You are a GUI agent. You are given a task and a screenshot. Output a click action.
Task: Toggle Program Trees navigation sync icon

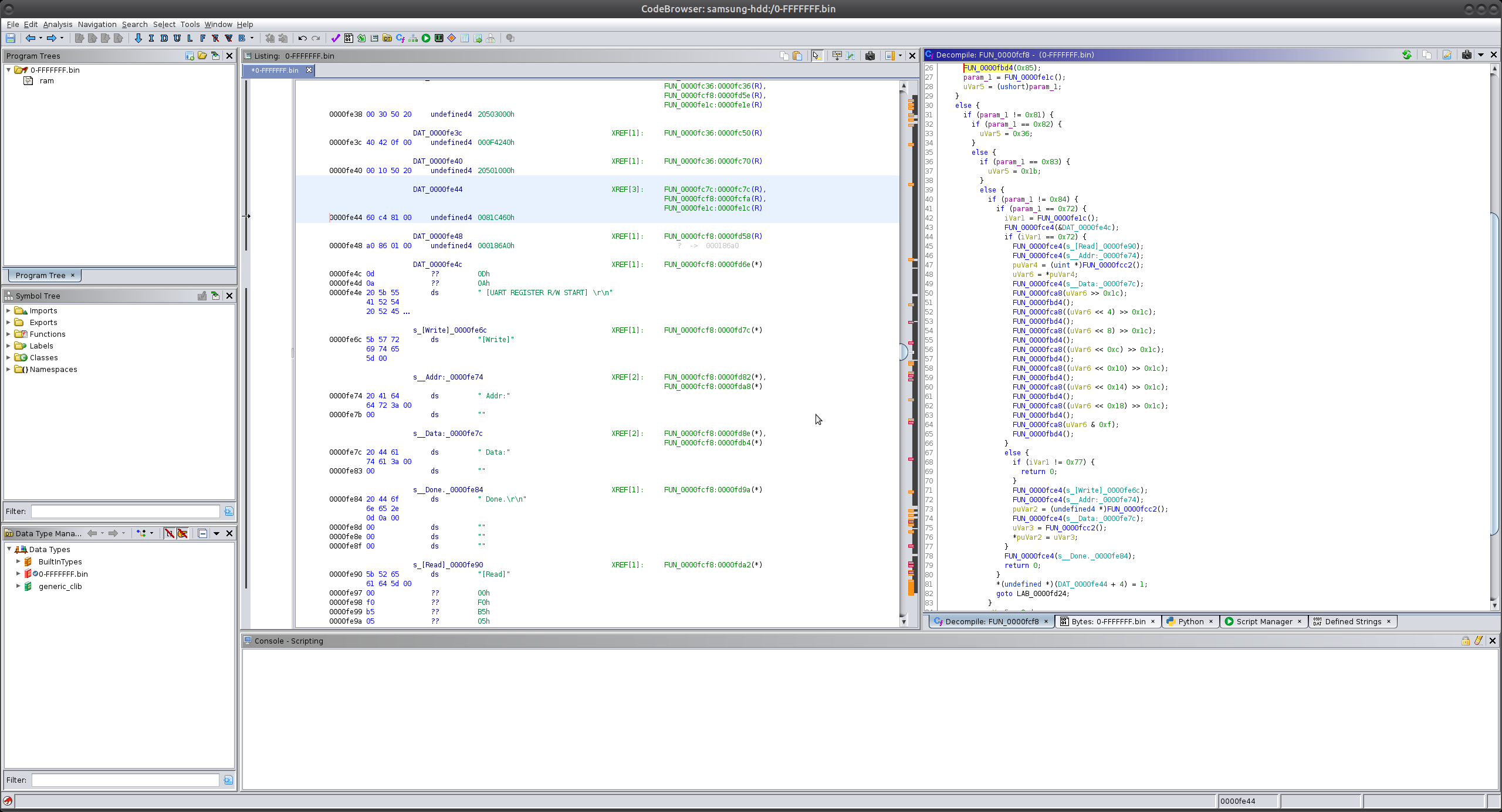[x=215, y=56]
